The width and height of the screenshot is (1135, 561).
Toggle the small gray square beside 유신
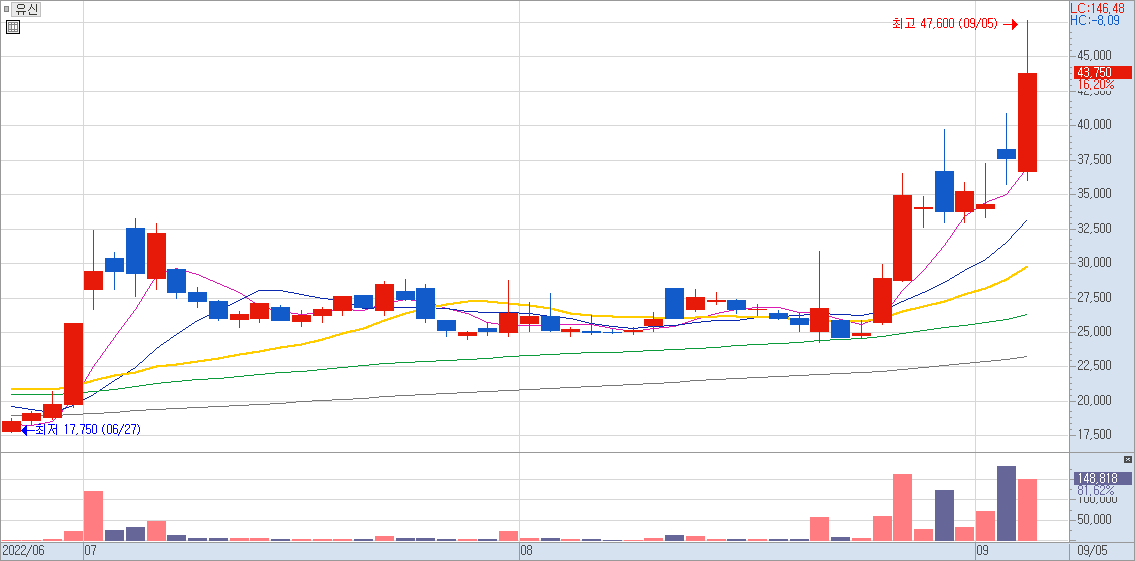point(7,10)
